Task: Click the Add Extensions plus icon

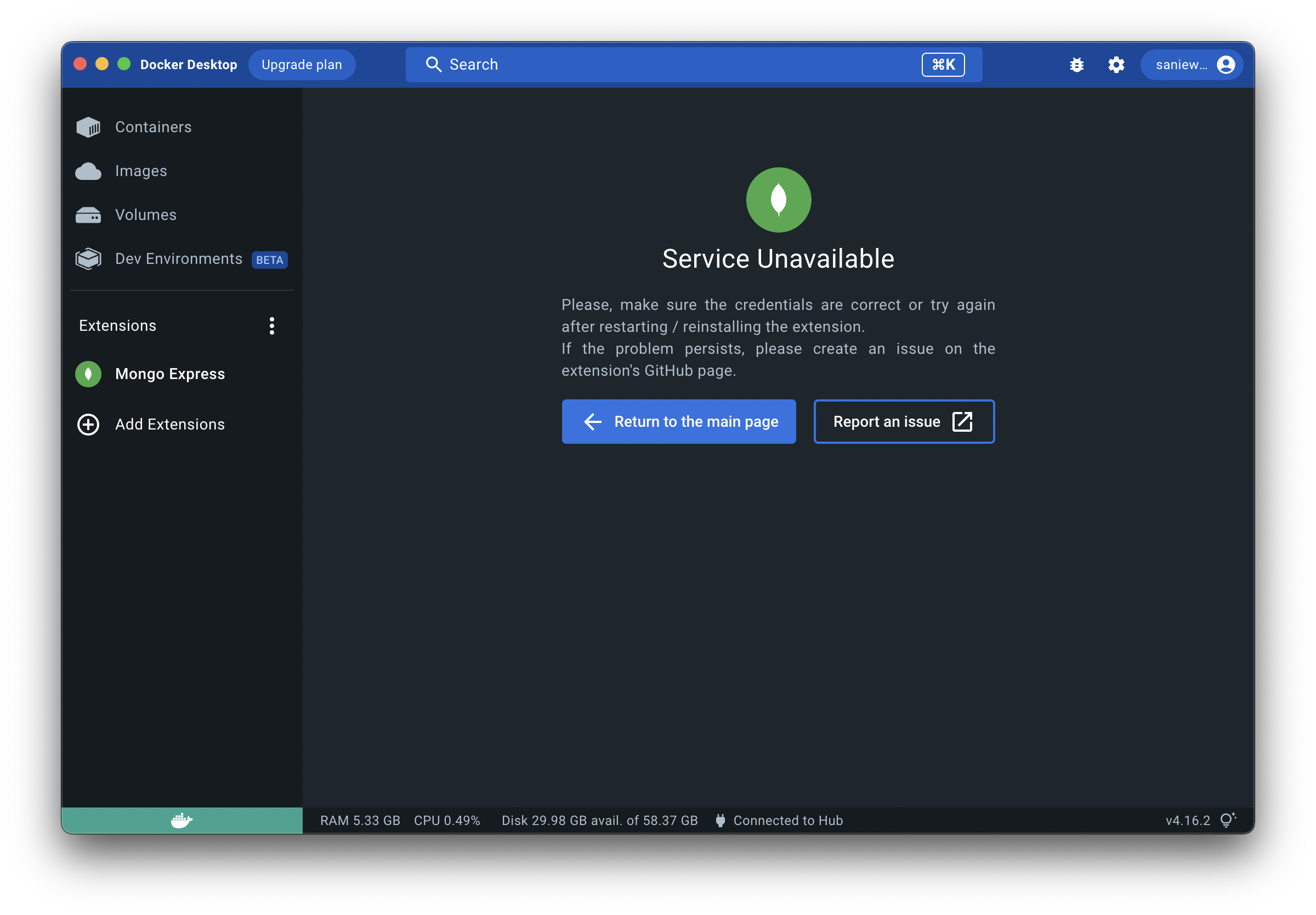Action: [88, 424]
